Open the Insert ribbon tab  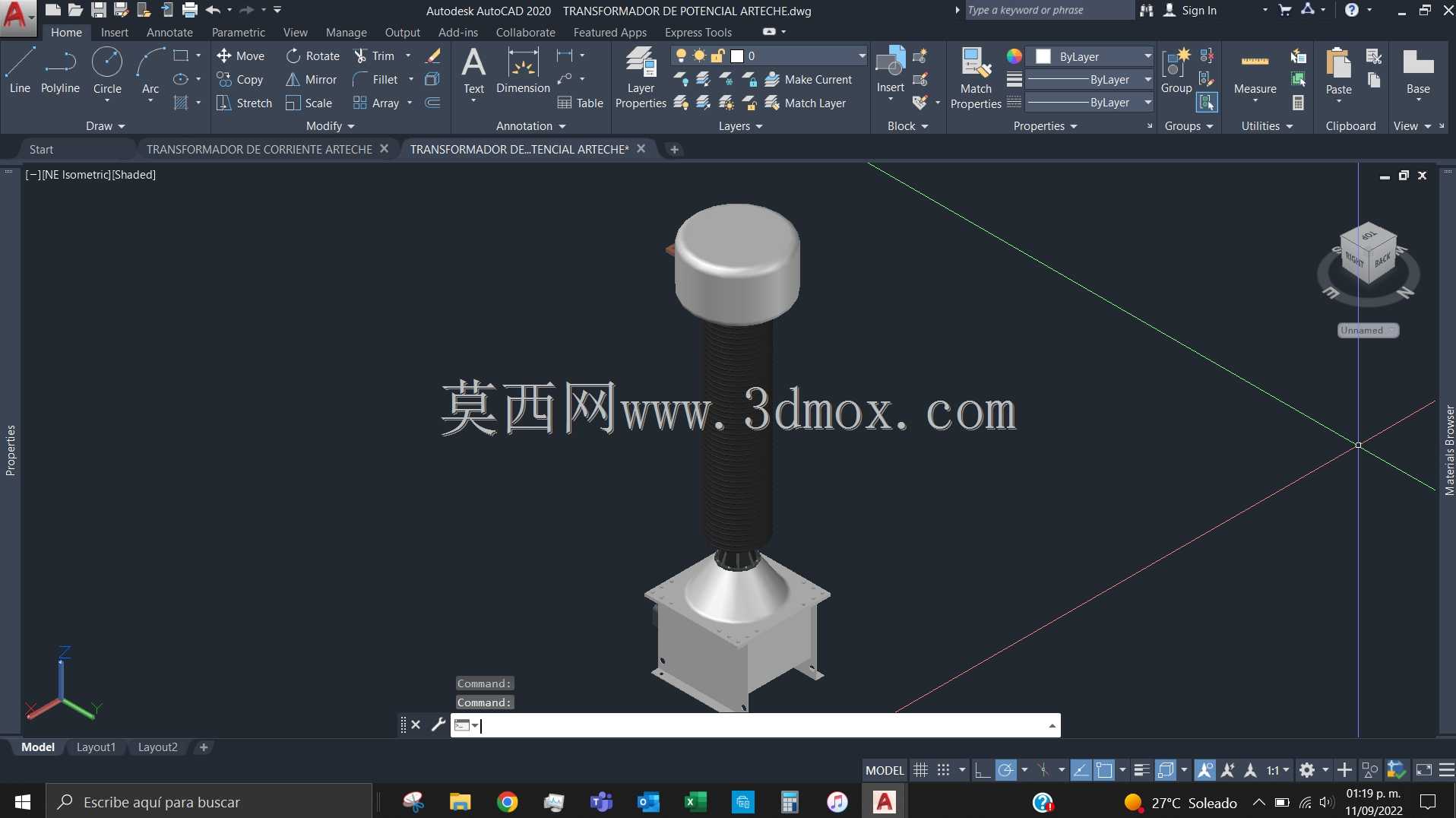pyautogui.click(x=115, y=32)
